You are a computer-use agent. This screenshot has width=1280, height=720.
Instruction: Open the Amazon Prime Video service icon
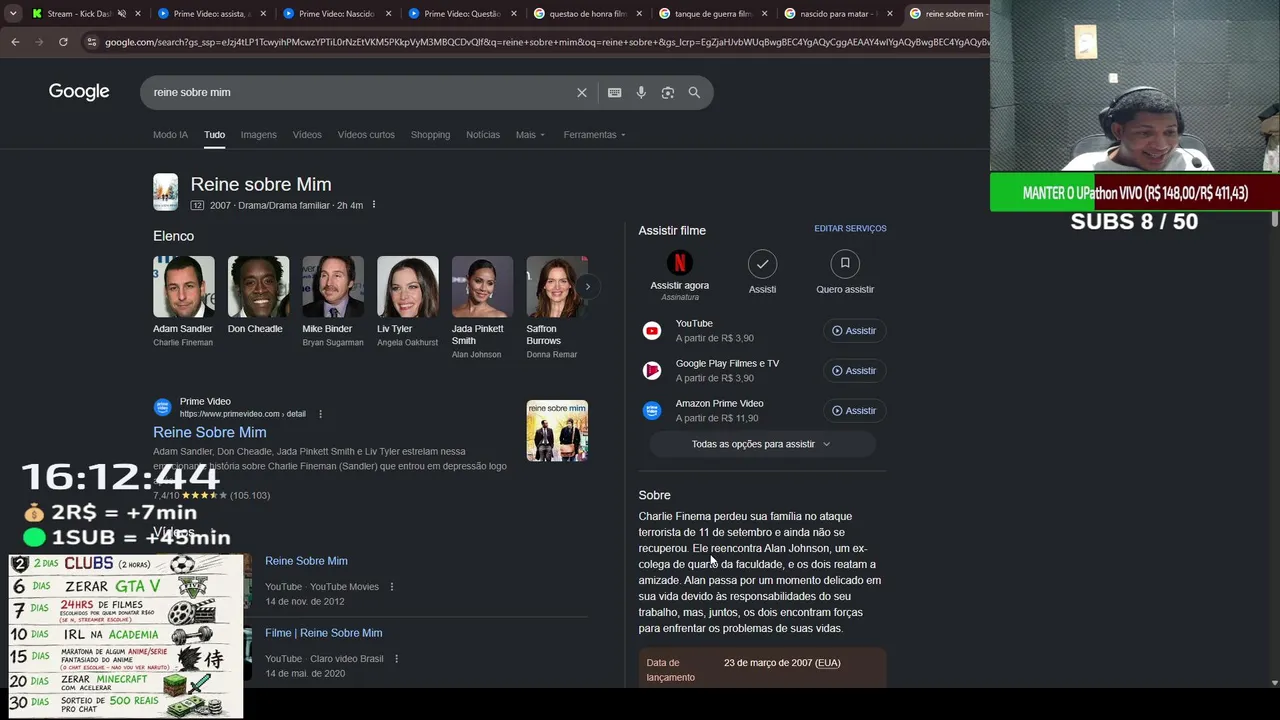click(x=652, y=411)
